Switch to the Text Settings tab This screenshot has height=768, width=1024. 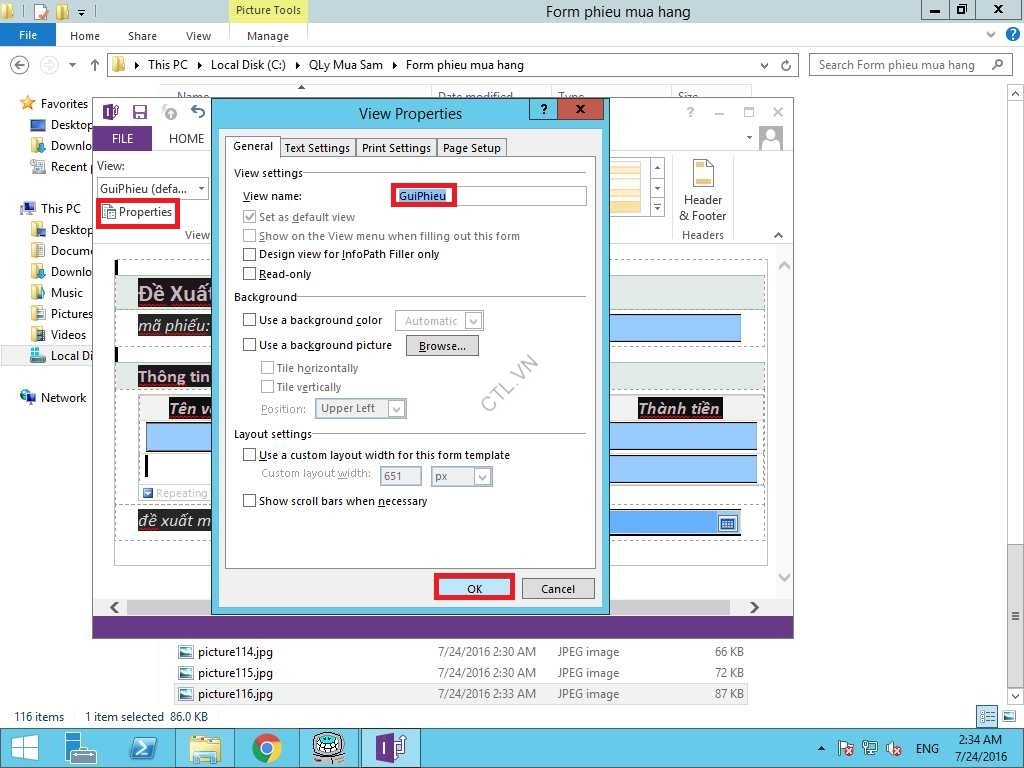(x=317, y=148)
